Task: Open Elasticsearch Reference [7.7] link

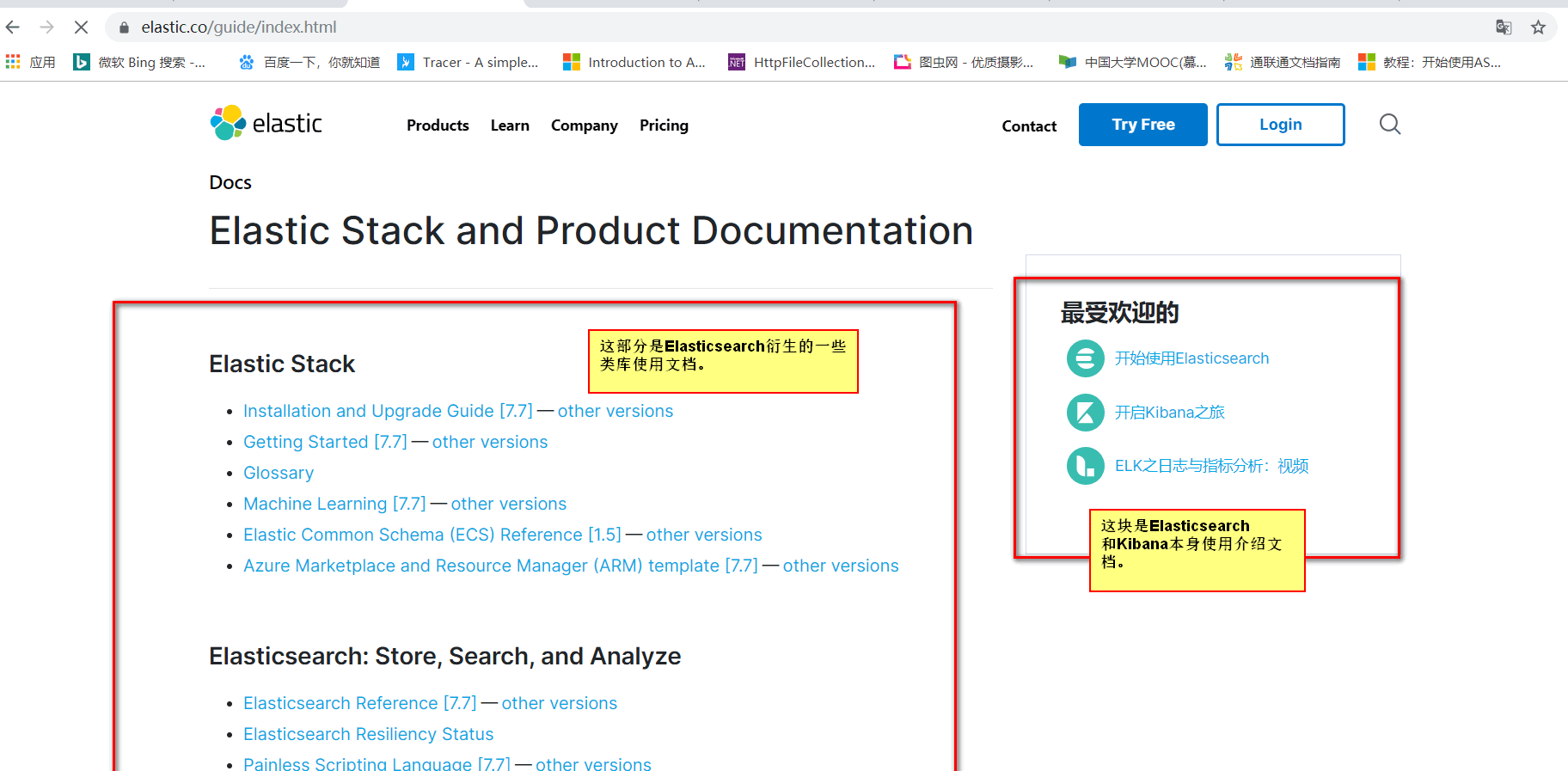Action: pos(360,703)
